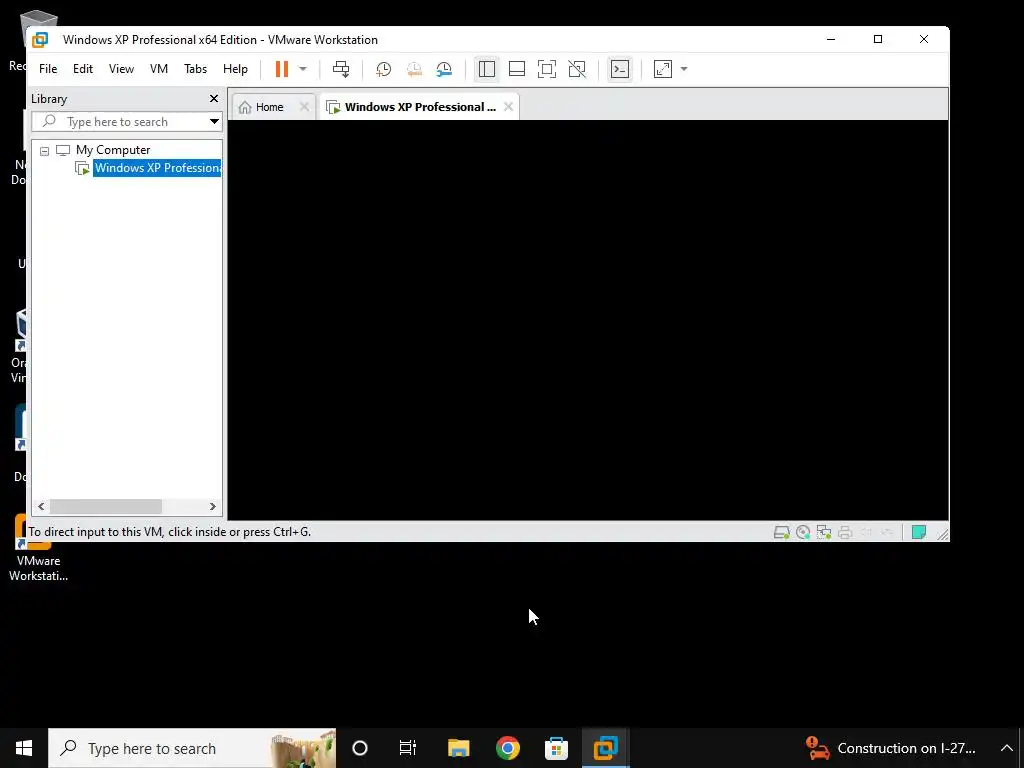Take a snapshot of this virtual machine
This screenshot has width=1024, height=768.
coord(383,69)
